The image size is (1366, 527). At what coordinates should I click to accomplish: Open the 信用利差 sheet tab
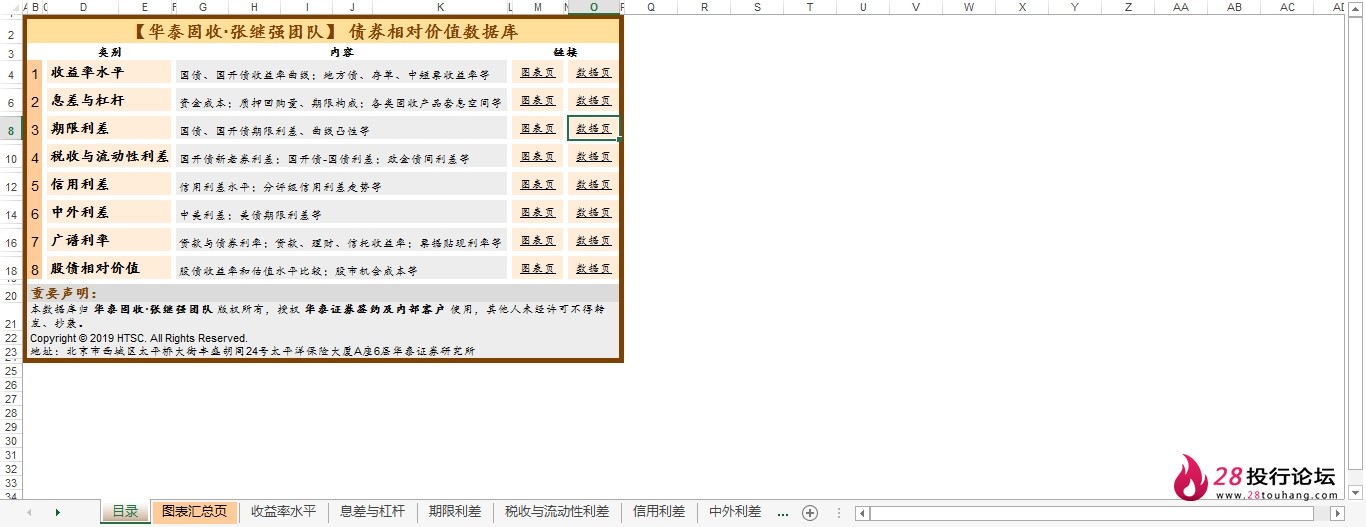659,512
